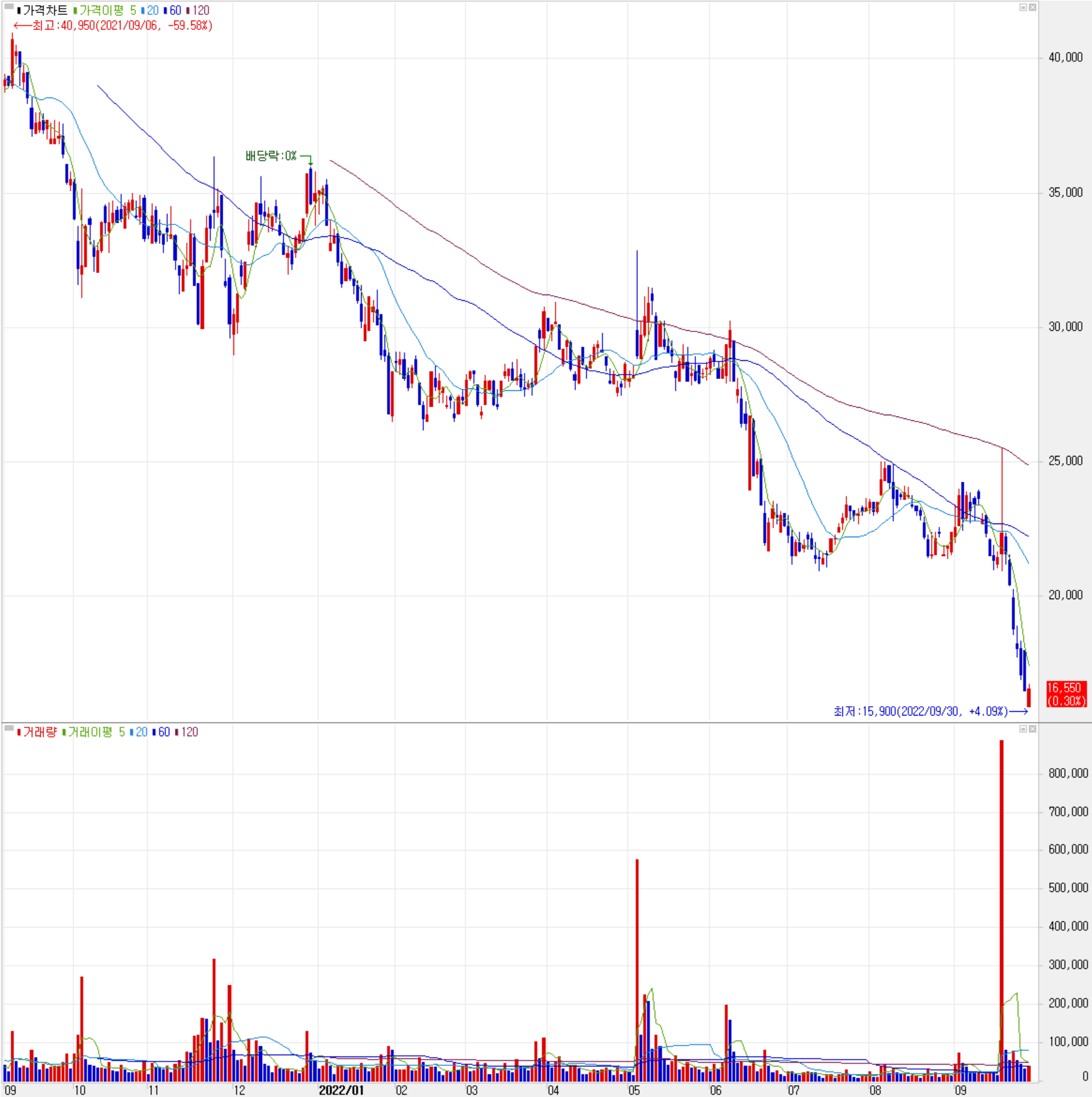The height and width of the screenshot is (1097, 1092).
Task: Select the 20-day volume average legend
Action: pos(139,732)
